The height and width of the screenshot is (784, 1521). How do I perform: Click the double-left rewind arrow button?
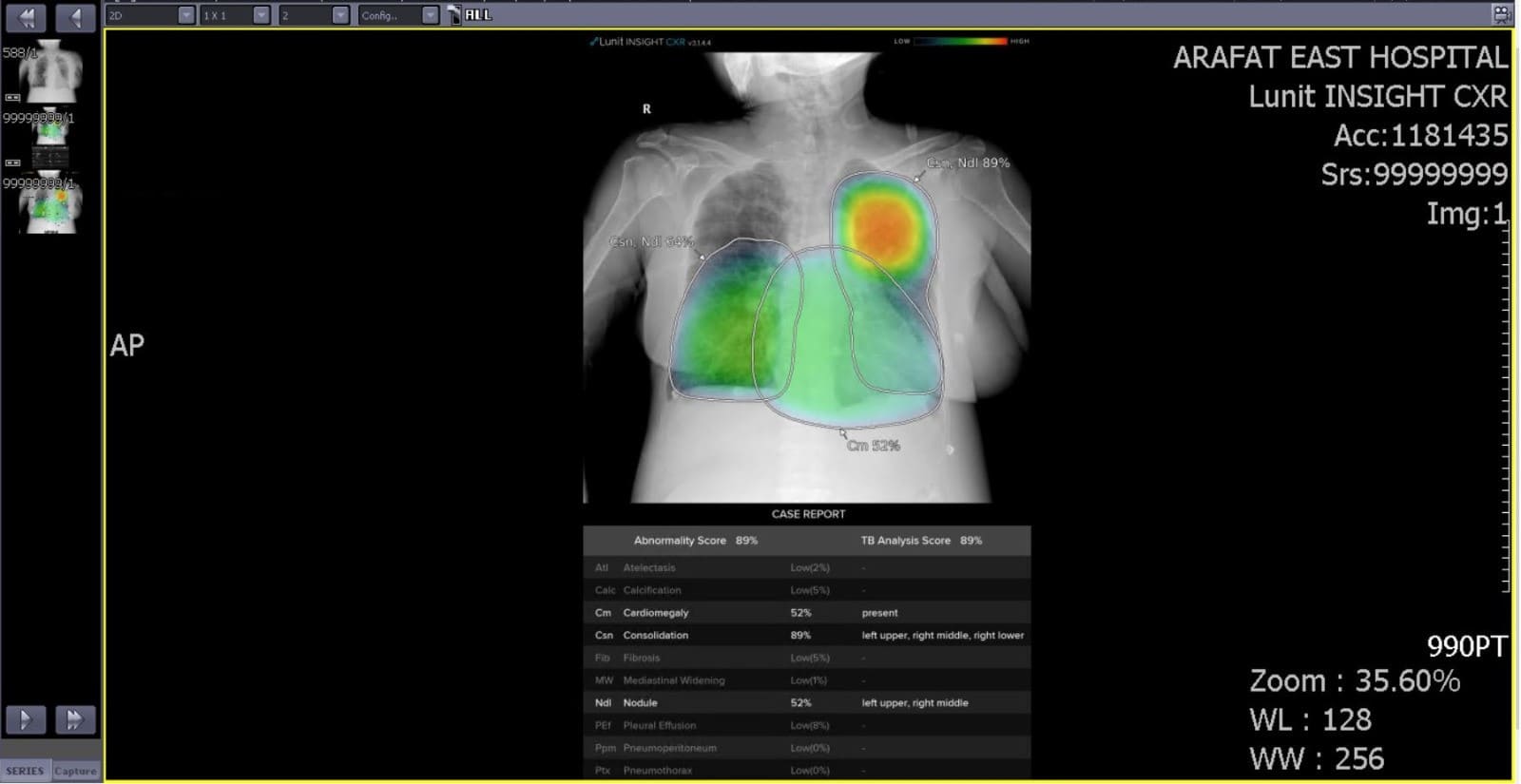(x=26, y=17)
